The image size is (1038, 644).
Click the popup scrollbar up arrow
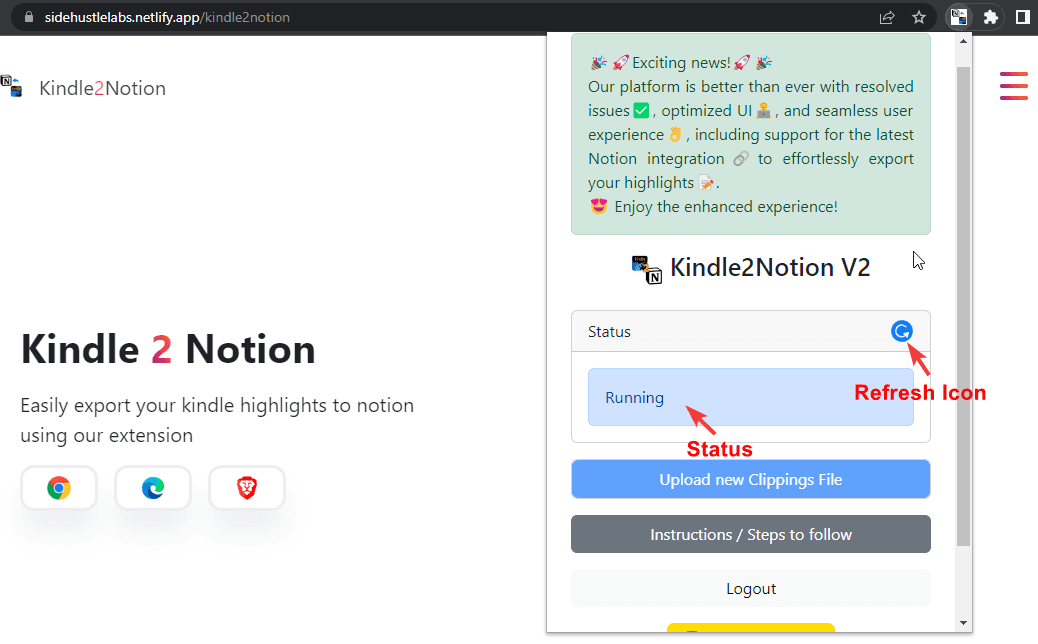click(x=963, y=41)
